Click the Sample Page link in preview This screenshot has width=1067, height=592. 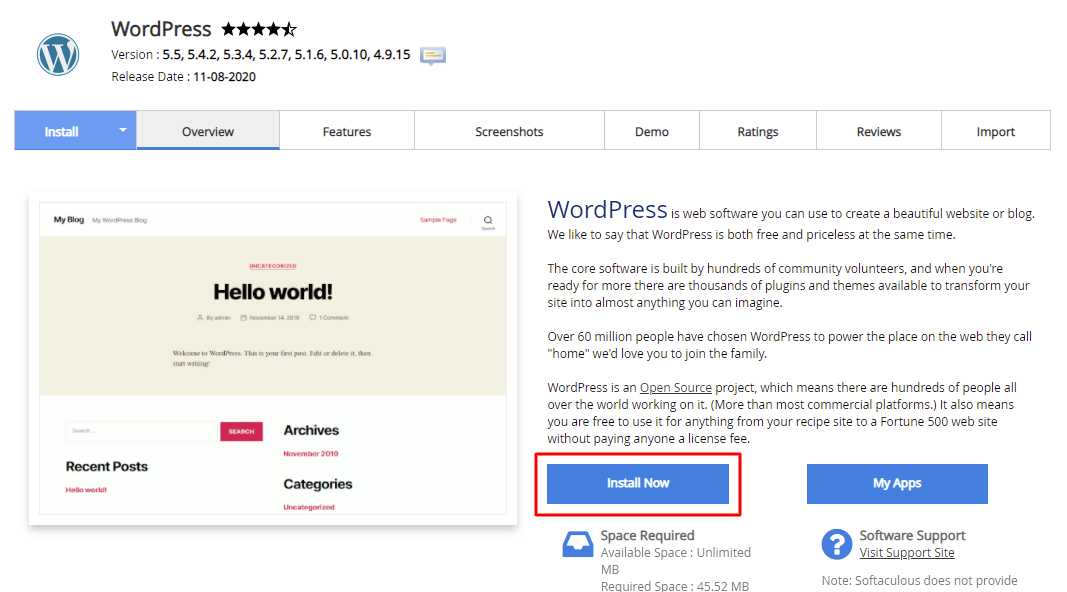pyautogui.click(x=438, y=220)
